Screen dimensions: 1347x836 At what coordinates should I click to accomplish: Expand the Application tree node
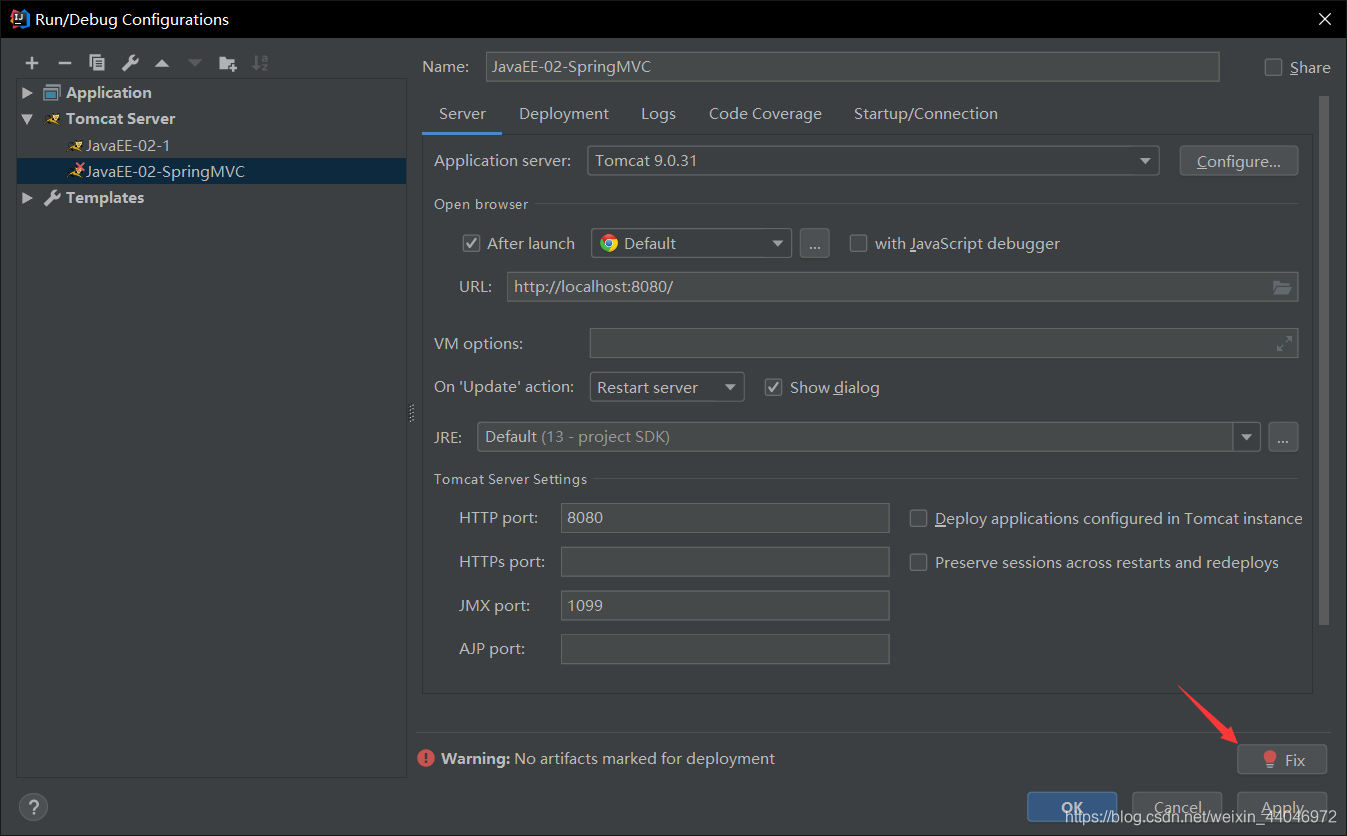[27, 93]
